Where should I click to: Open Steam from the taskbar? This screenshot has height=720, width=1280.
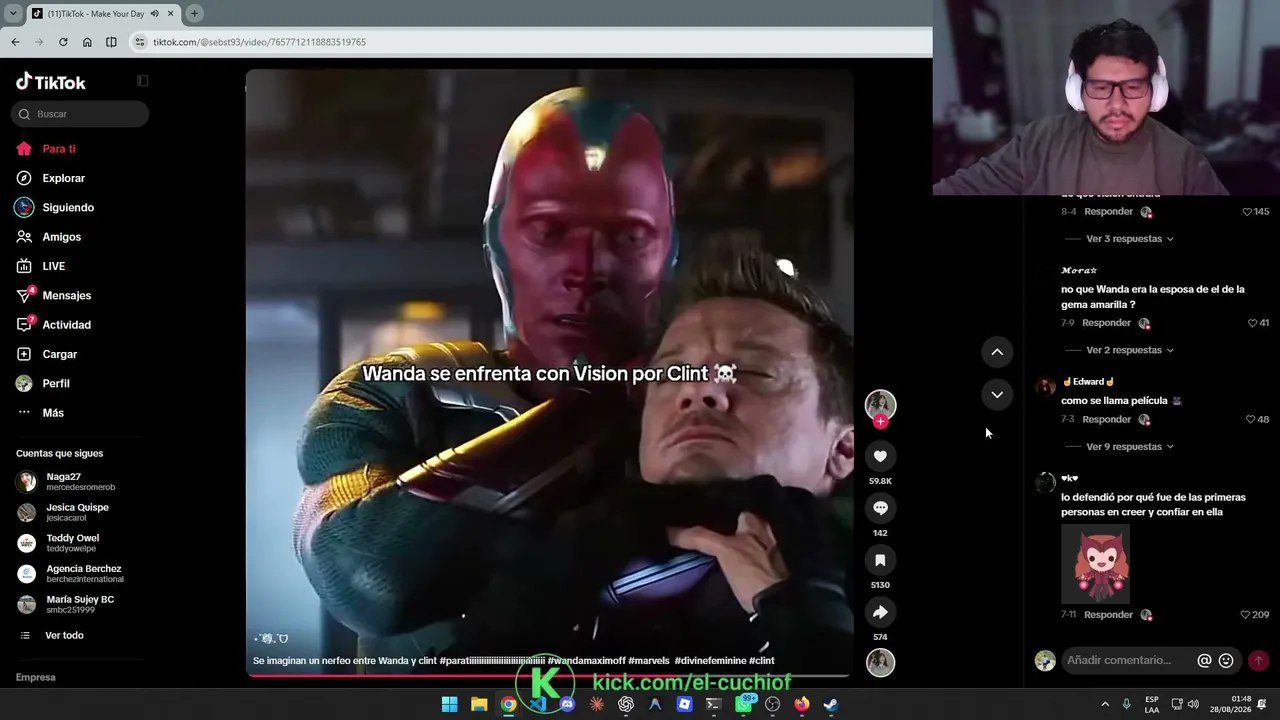831,704
